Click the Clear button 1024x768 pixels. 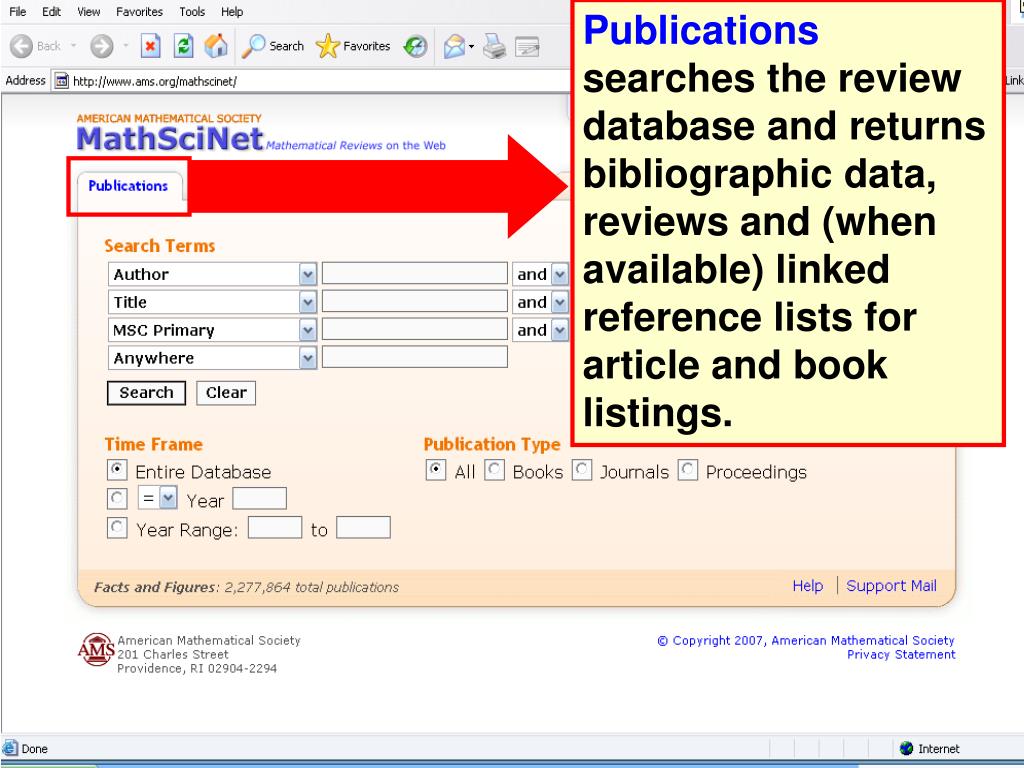point(226,392)
